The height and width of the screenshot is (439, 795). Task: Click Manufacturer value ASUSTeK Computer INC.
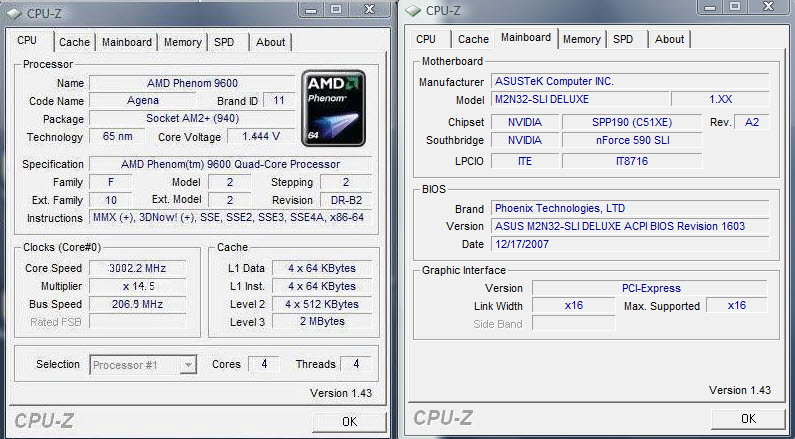pos(630,81)
